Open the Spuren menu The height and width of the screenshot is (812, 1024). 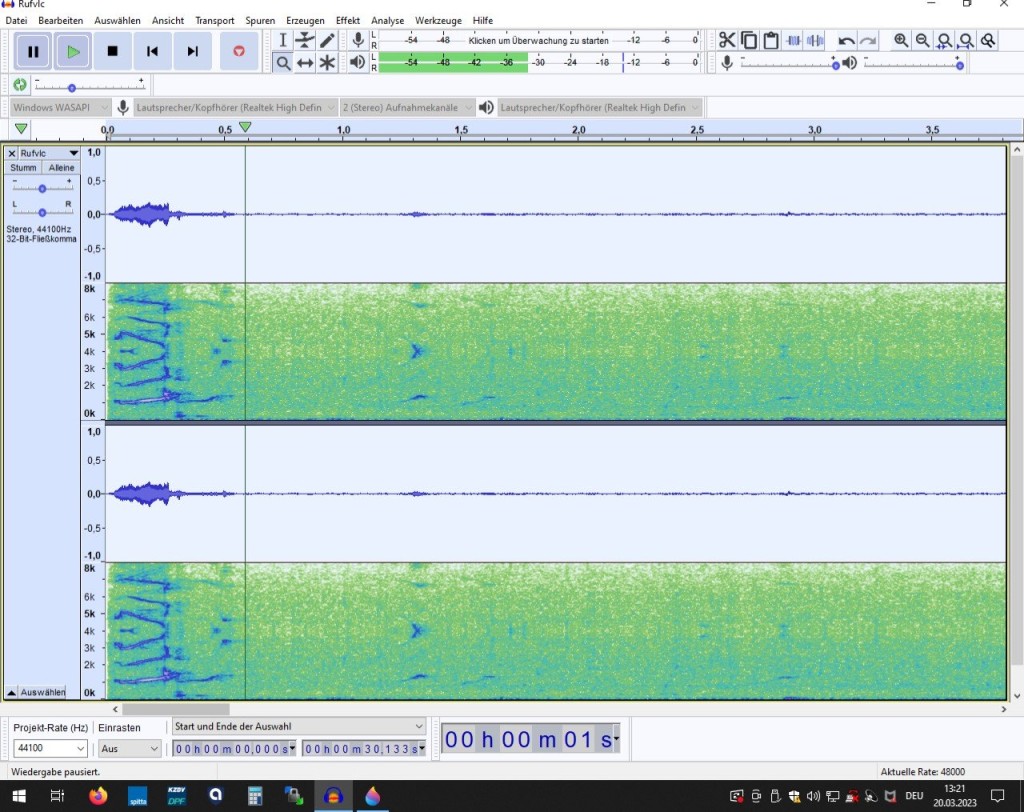(x=260, y=20)
